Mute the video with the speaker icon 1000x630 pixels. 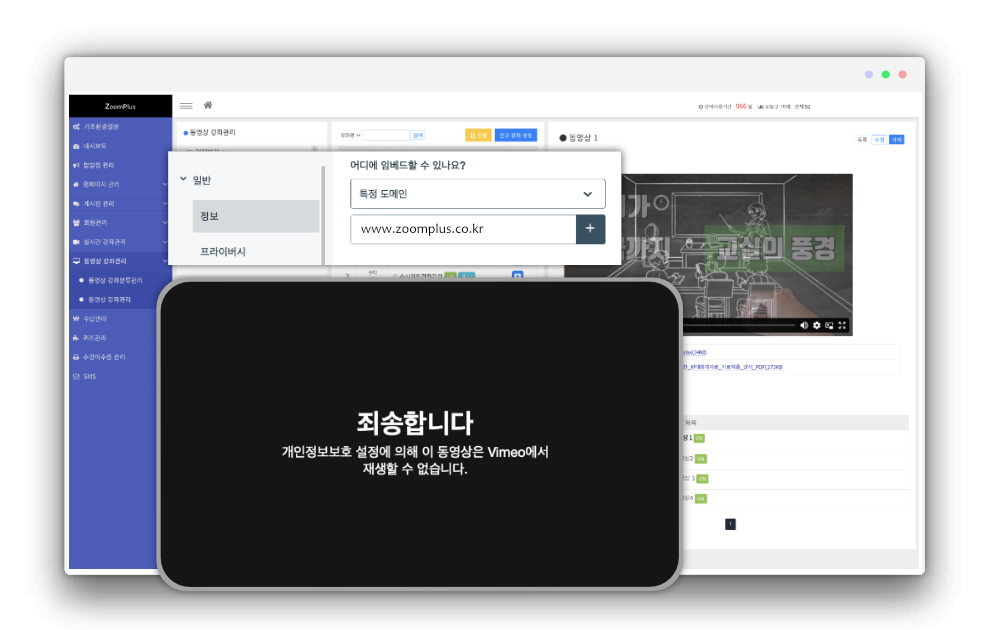coord(804,325)
